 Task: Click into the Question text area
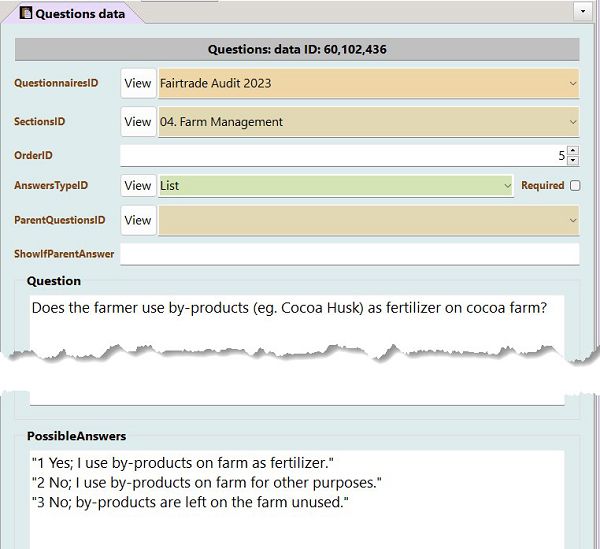(297, 323)
